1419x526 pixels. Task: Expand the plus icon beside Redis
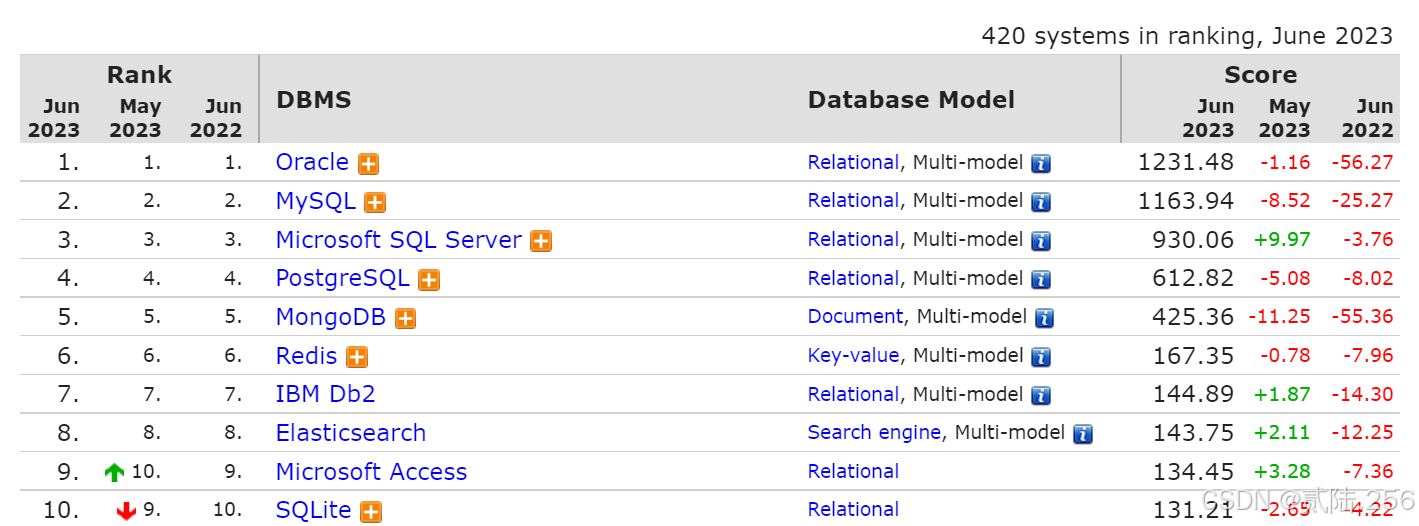click(x=357, y=357)
